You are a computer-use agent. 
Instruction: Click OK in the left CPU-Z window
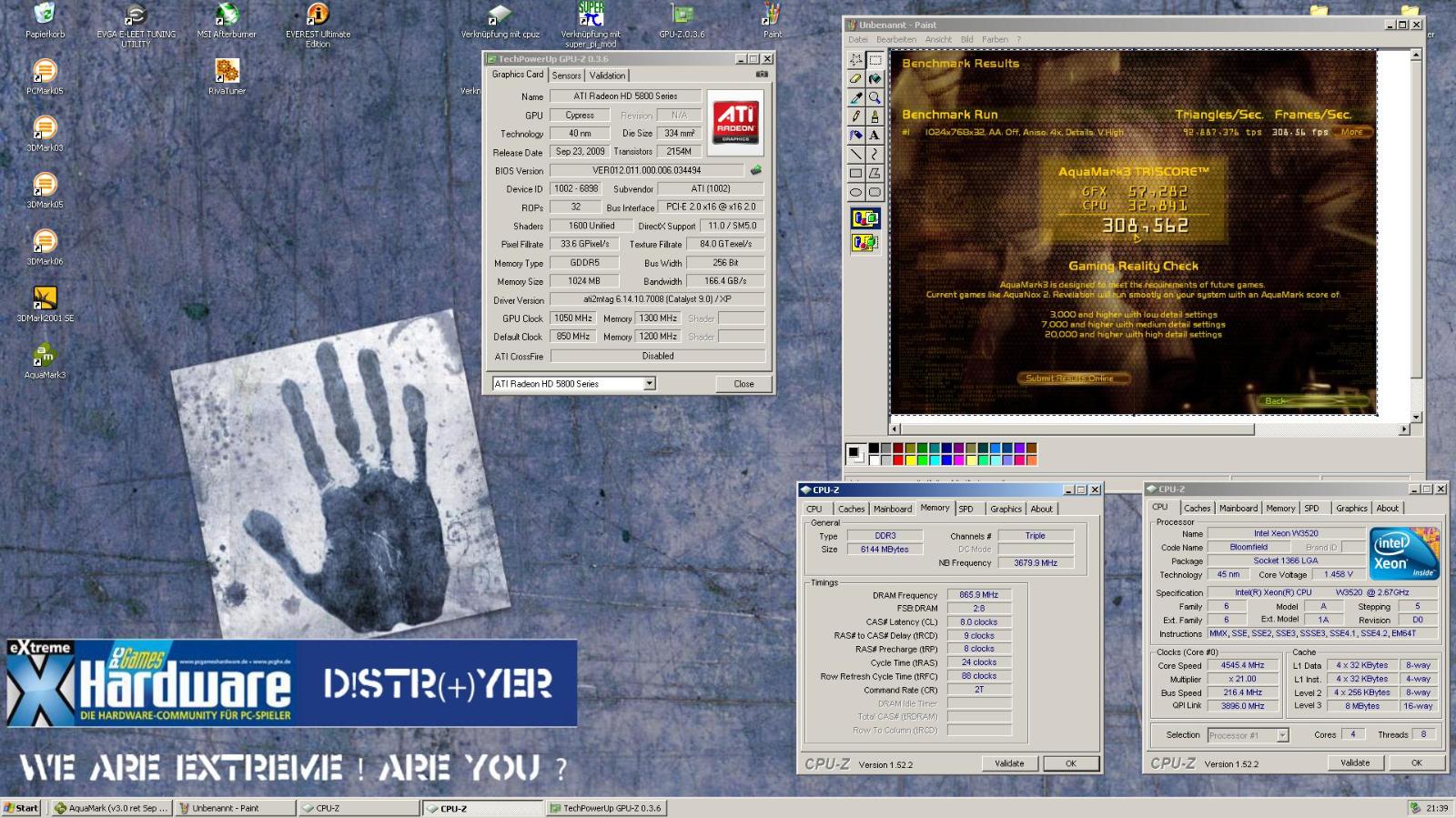(1071, 763)
